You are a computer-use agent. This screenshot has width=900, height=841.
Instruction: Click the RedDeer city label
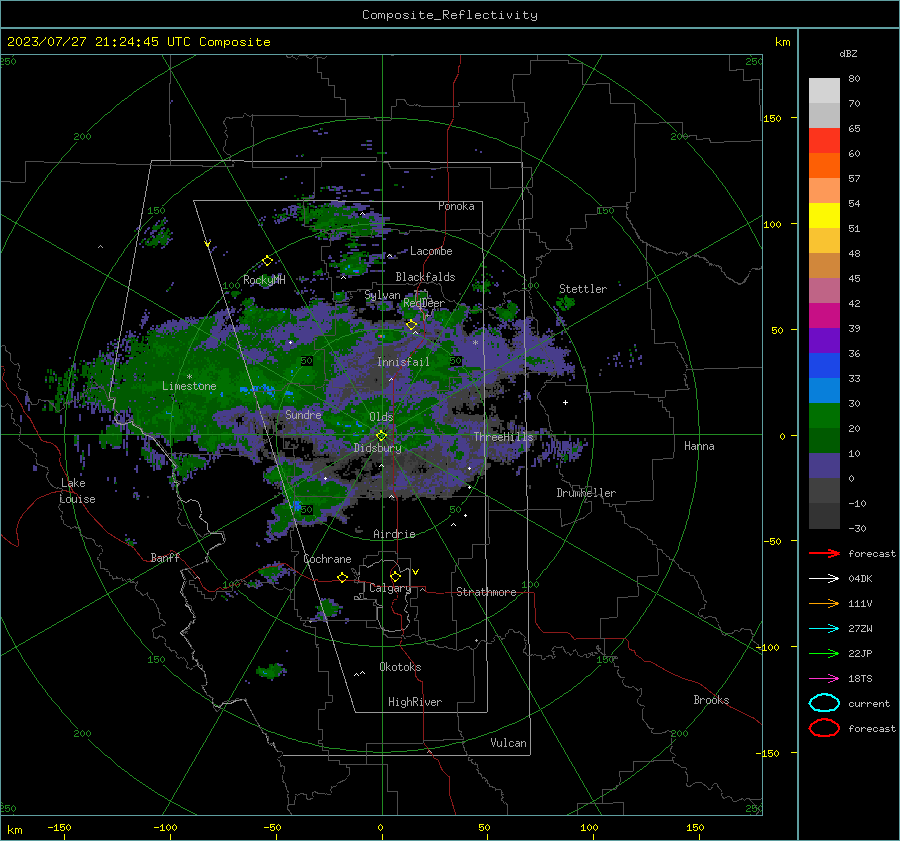(424, 303)
